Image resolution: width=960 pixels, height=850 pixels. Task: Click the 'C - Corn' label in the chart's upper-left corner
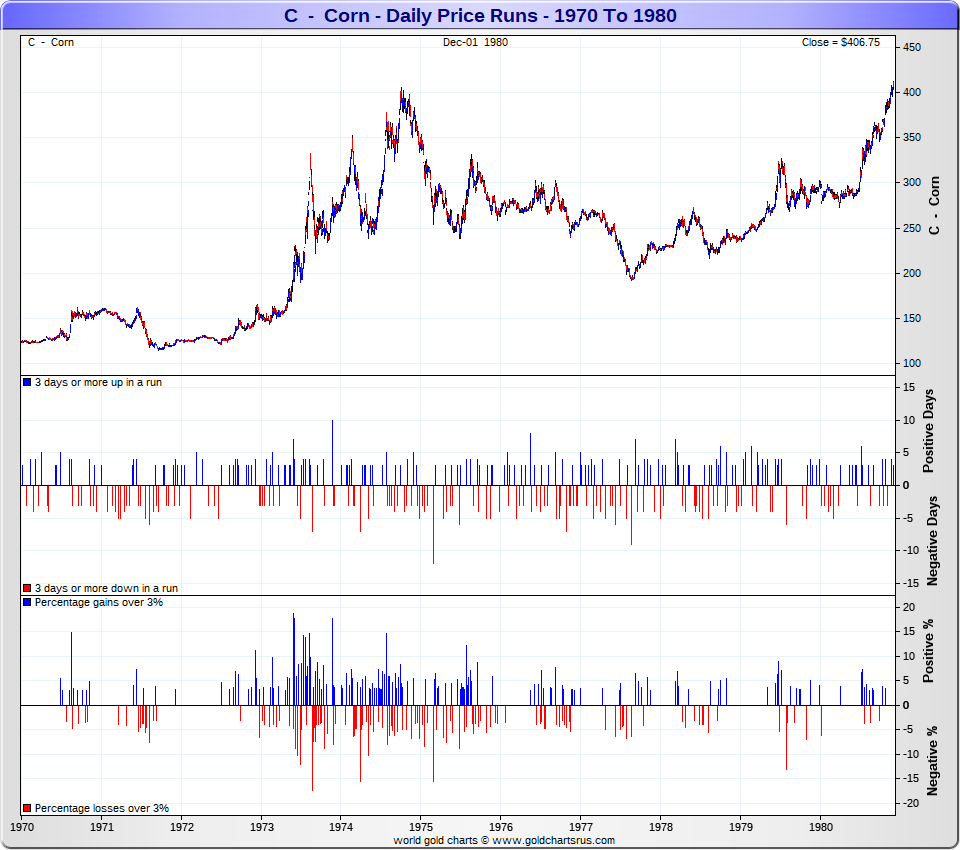point(51,42)
